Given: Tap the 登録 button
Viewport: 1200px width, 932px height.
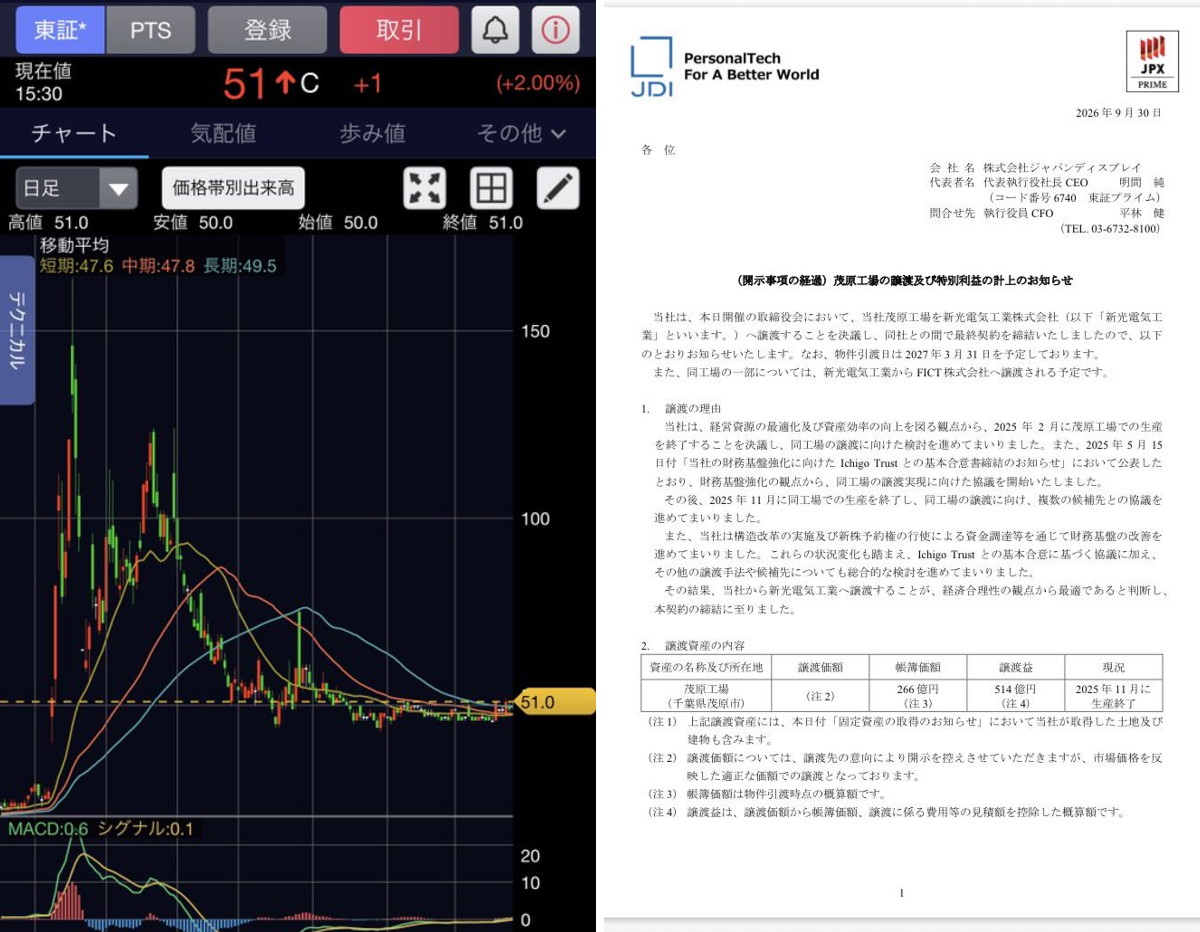Looking at the screenshot, I should pyautogui.click(x=267, y=30).
